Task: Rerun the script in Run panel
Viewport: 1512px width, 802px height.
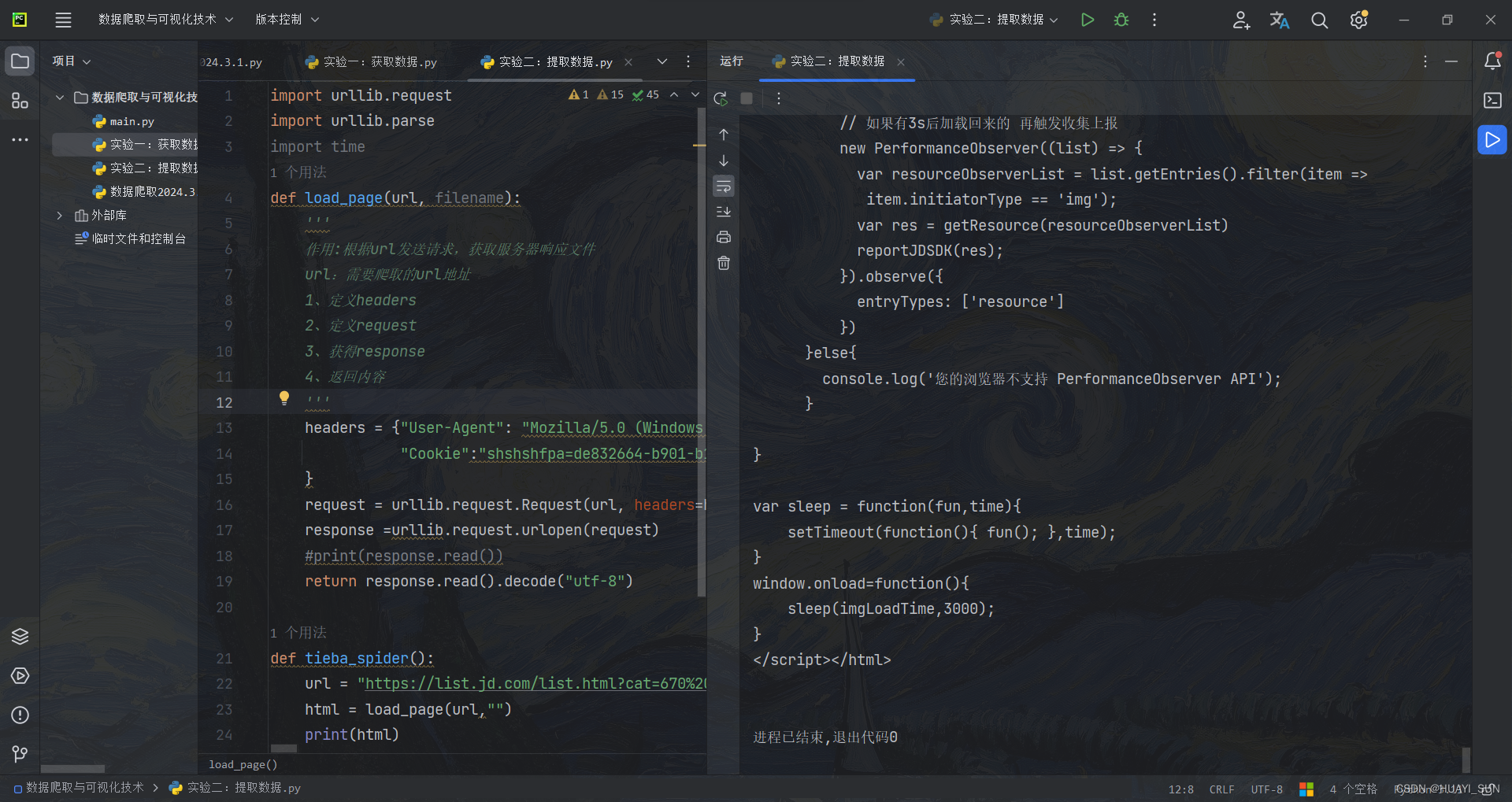Action: pos(721,98)
